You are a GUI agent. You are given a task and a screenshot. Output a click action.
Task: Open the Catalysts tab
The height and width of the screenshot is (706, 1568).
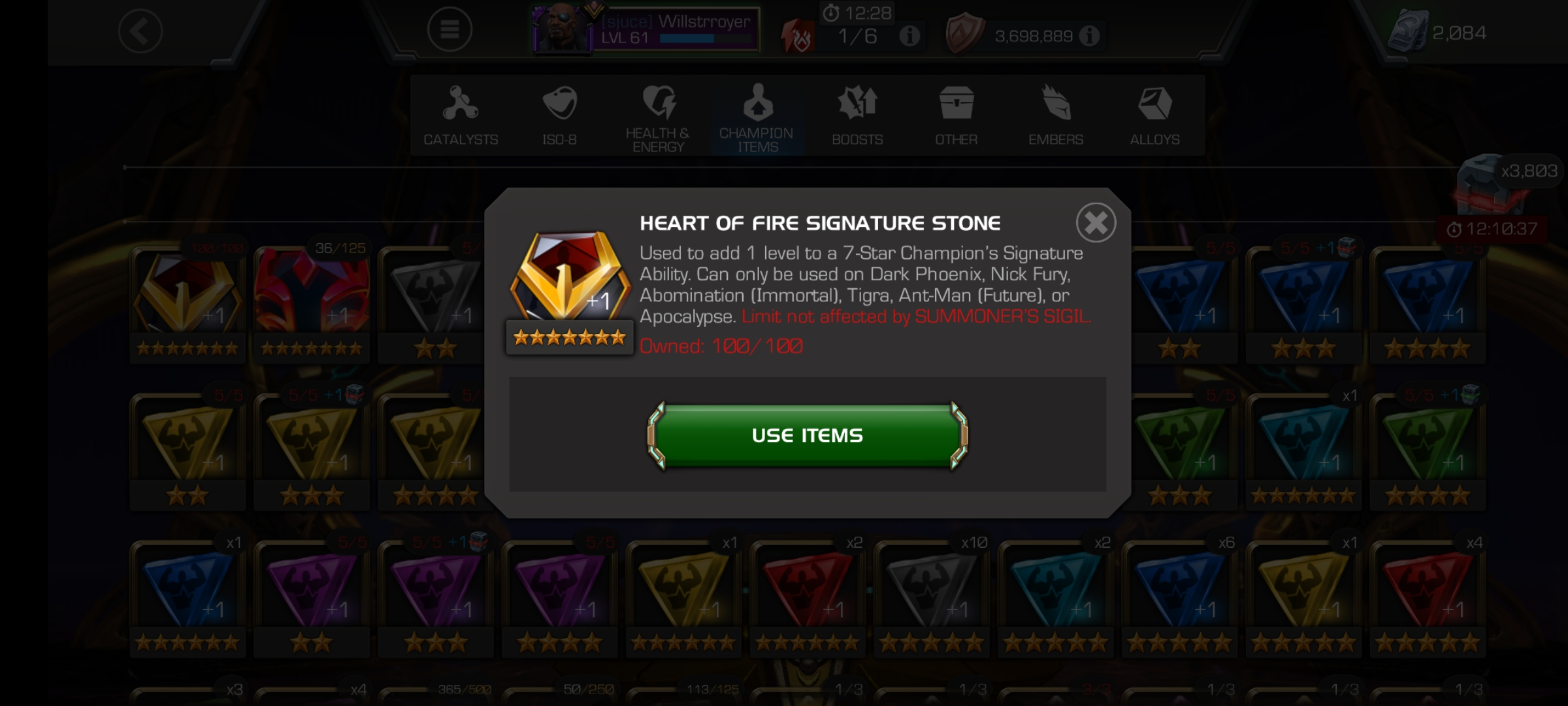(461, 116)
